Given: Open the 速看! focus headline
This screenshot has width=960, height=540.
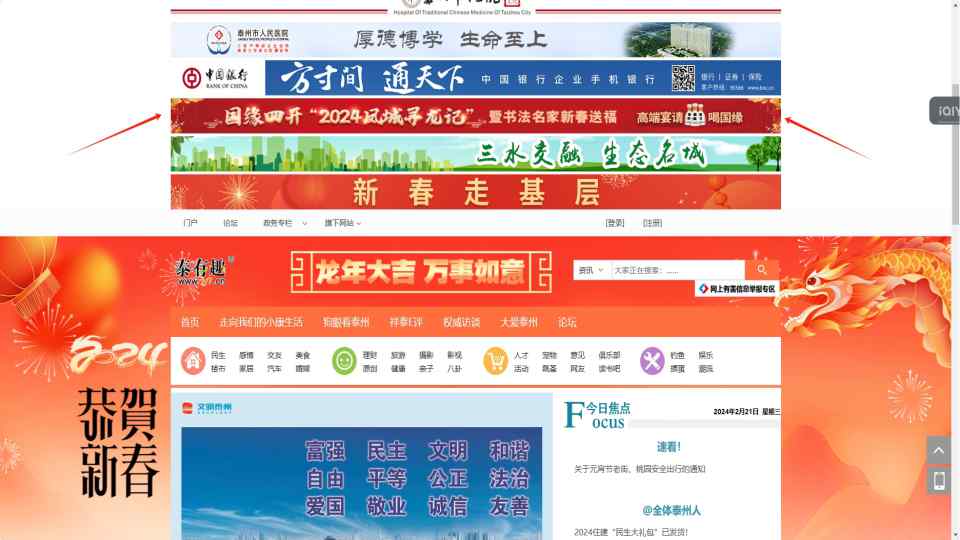Looking at the screenshot, I should (669, 447).
